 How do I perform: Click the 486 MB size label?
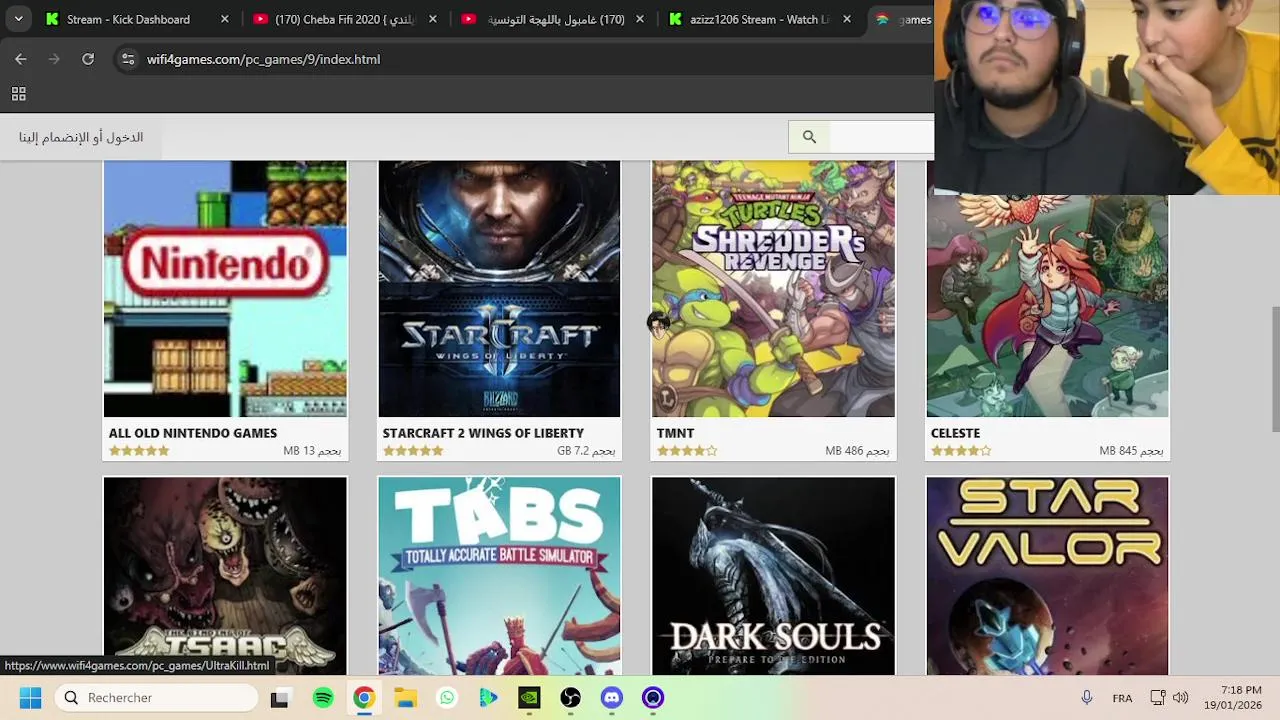point(857,451)
